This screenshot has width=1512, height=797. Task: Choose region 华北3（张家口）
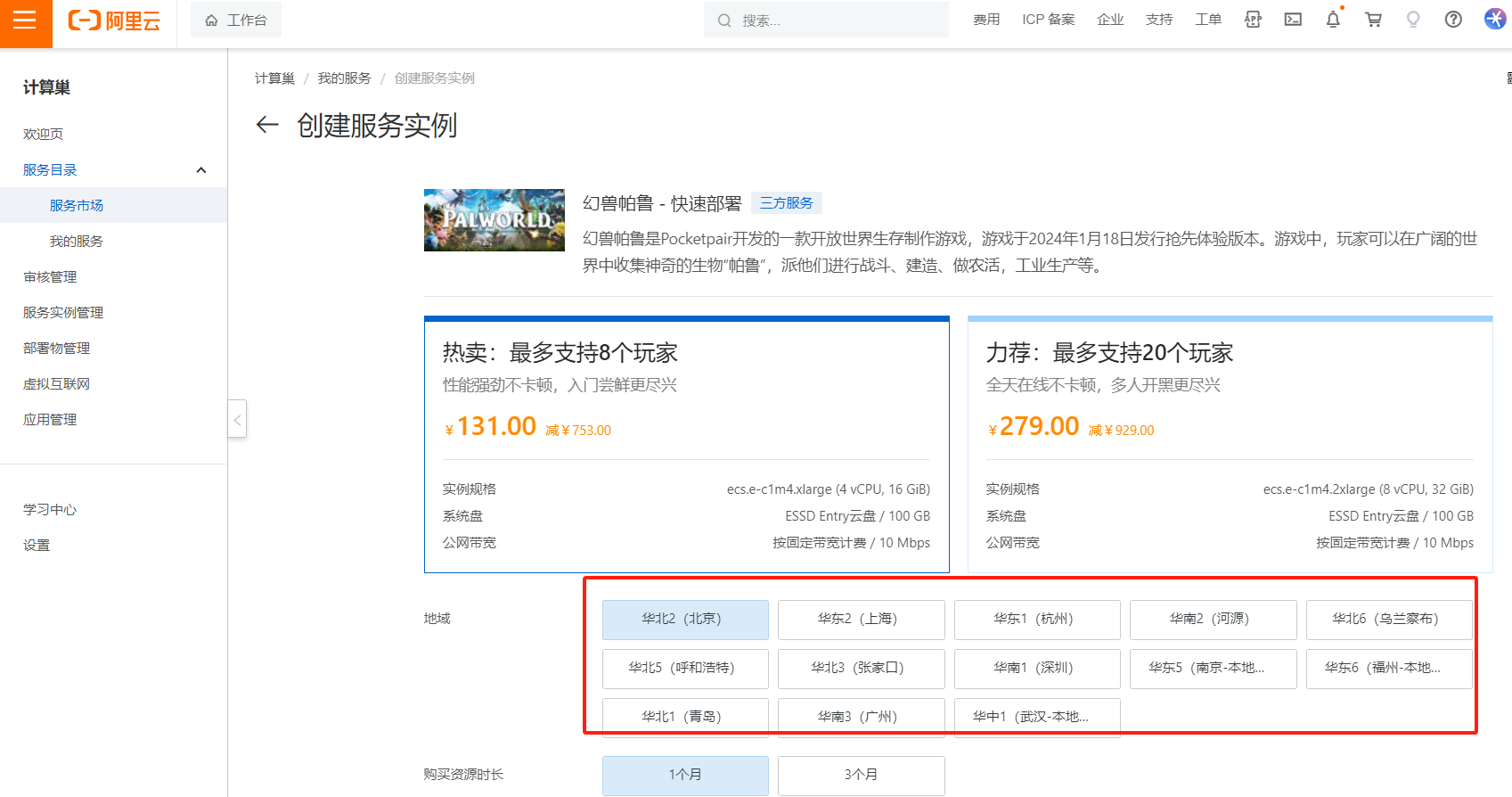(861, 669)
